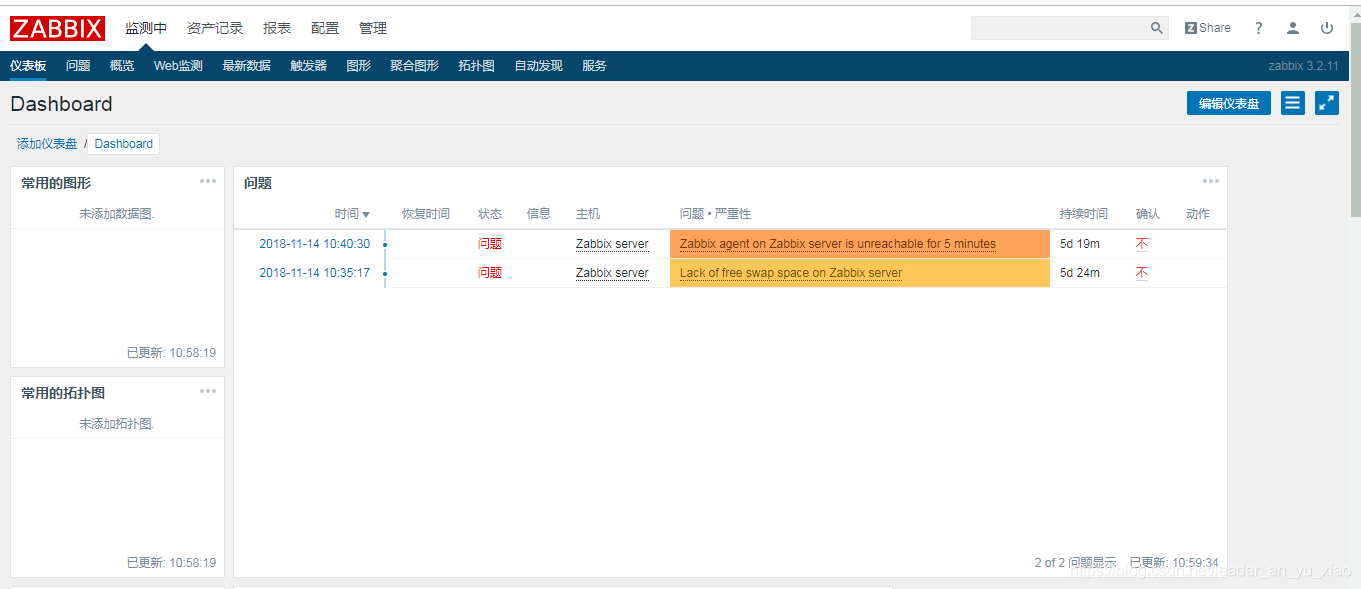Click 持续时间 column header

[x=1084, y=214]
